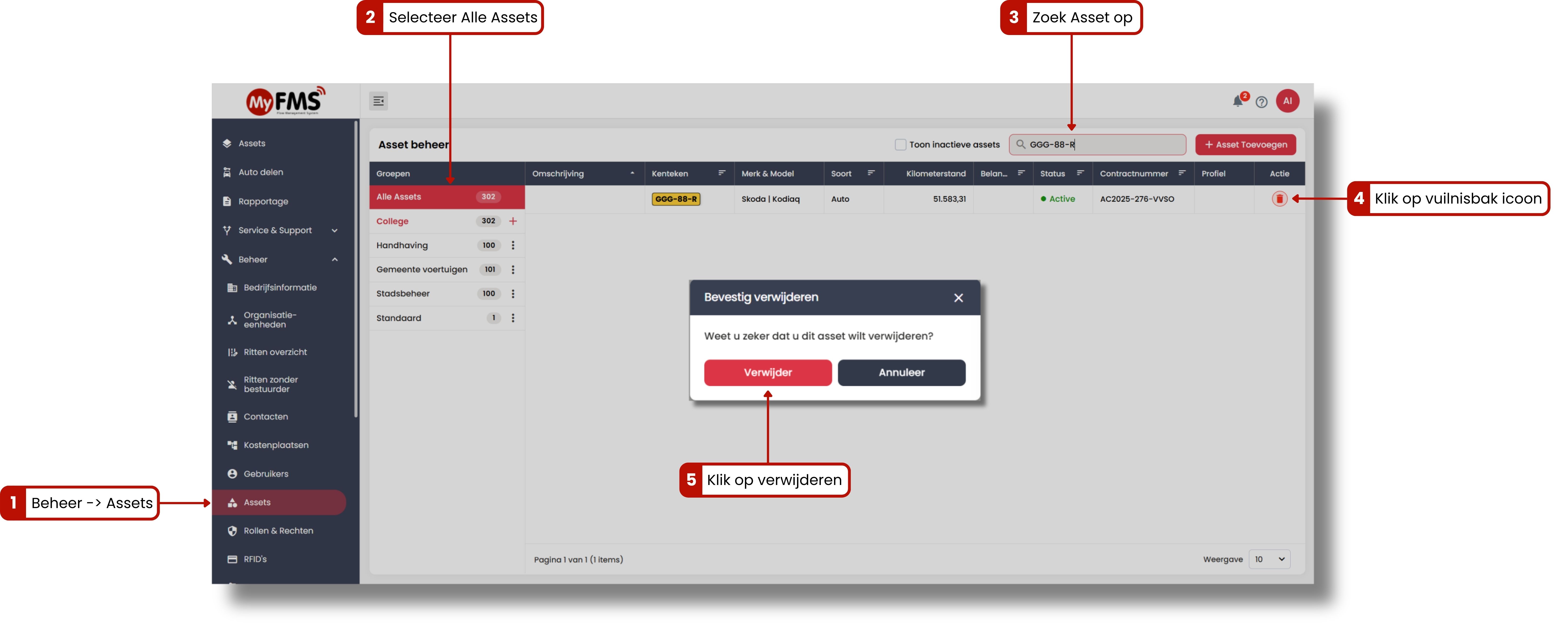Image resolution: width=1568 pixels, height=627 pixels.
Task: Click the Soort column filter icon
Action: [x=871, y=173]
